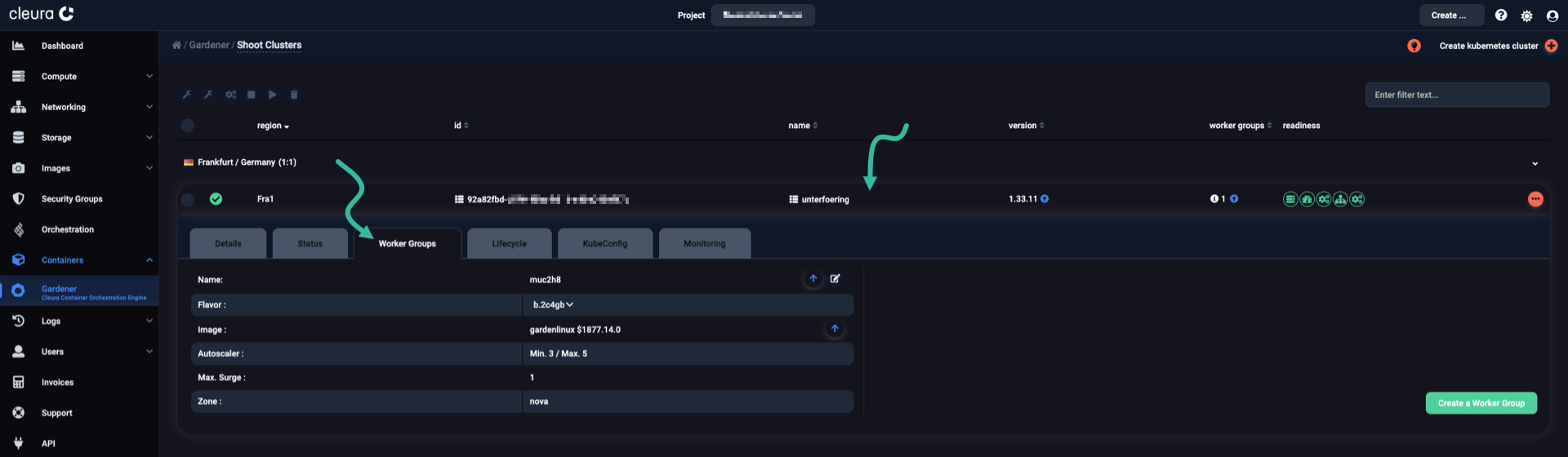Click the edit pencil icon for worker group muc2h8
The height and width of the screenshot is (457, 1568).
pos(835,279)
